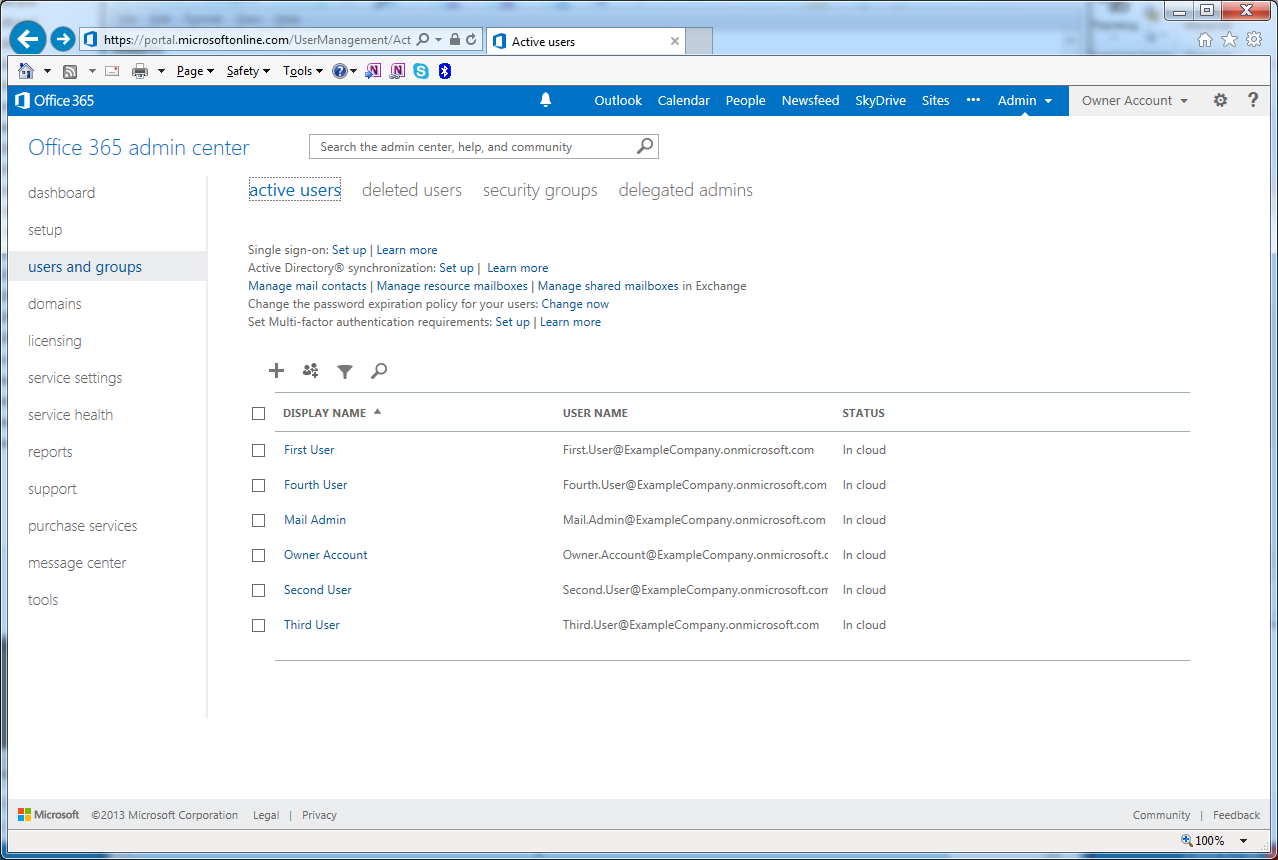Open the notifications bell icon
The width and height of the screenshot is (1278, 860).
(546, 100)
